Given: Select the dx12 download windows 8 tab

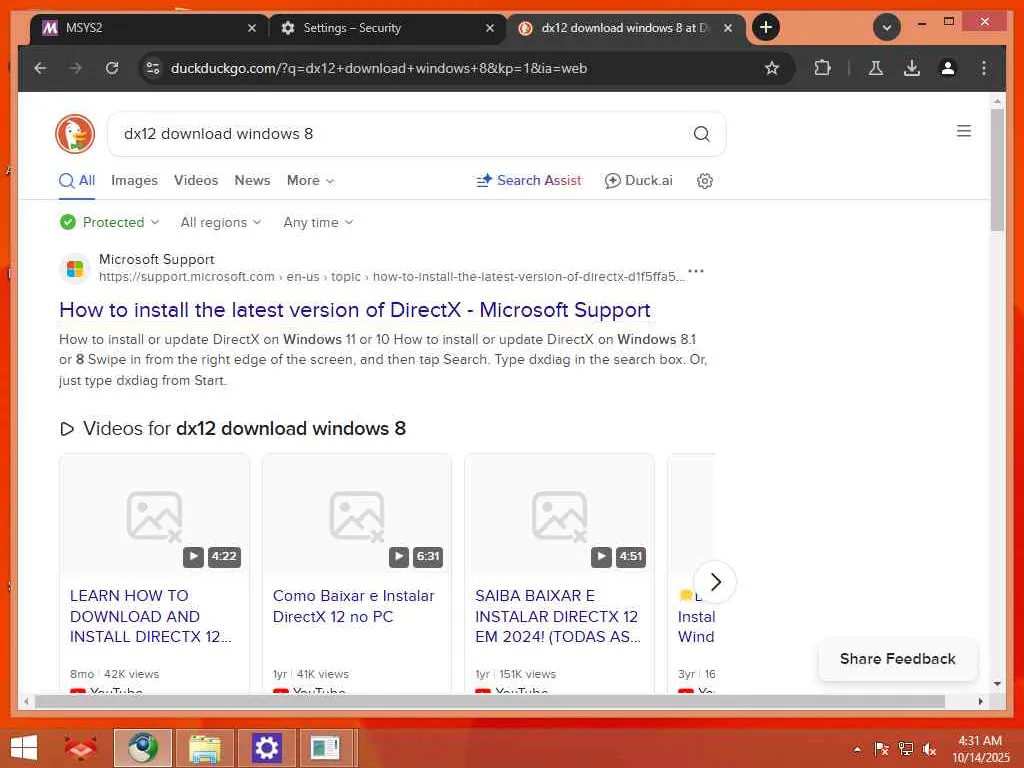Looking at the screenshot, I should point(625,28).
